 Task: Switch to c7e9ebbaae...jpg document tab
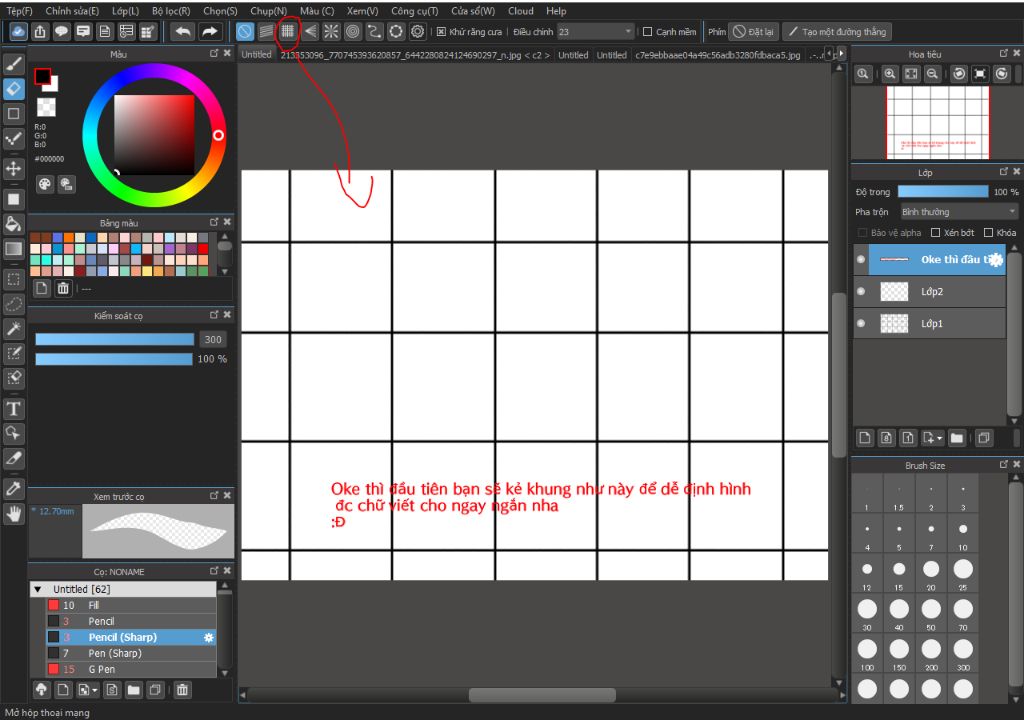(717, 55)
